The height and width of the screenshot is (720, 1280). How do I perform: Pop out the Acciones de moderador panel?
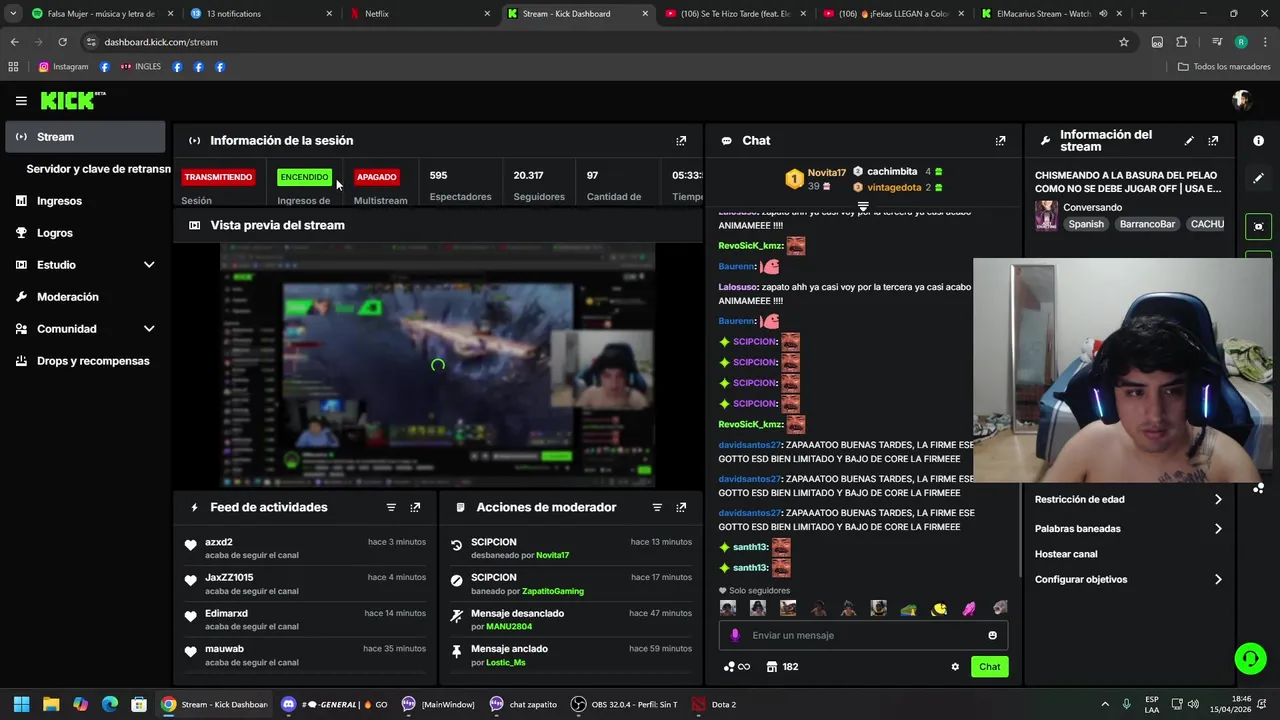[x=681, y=507]
